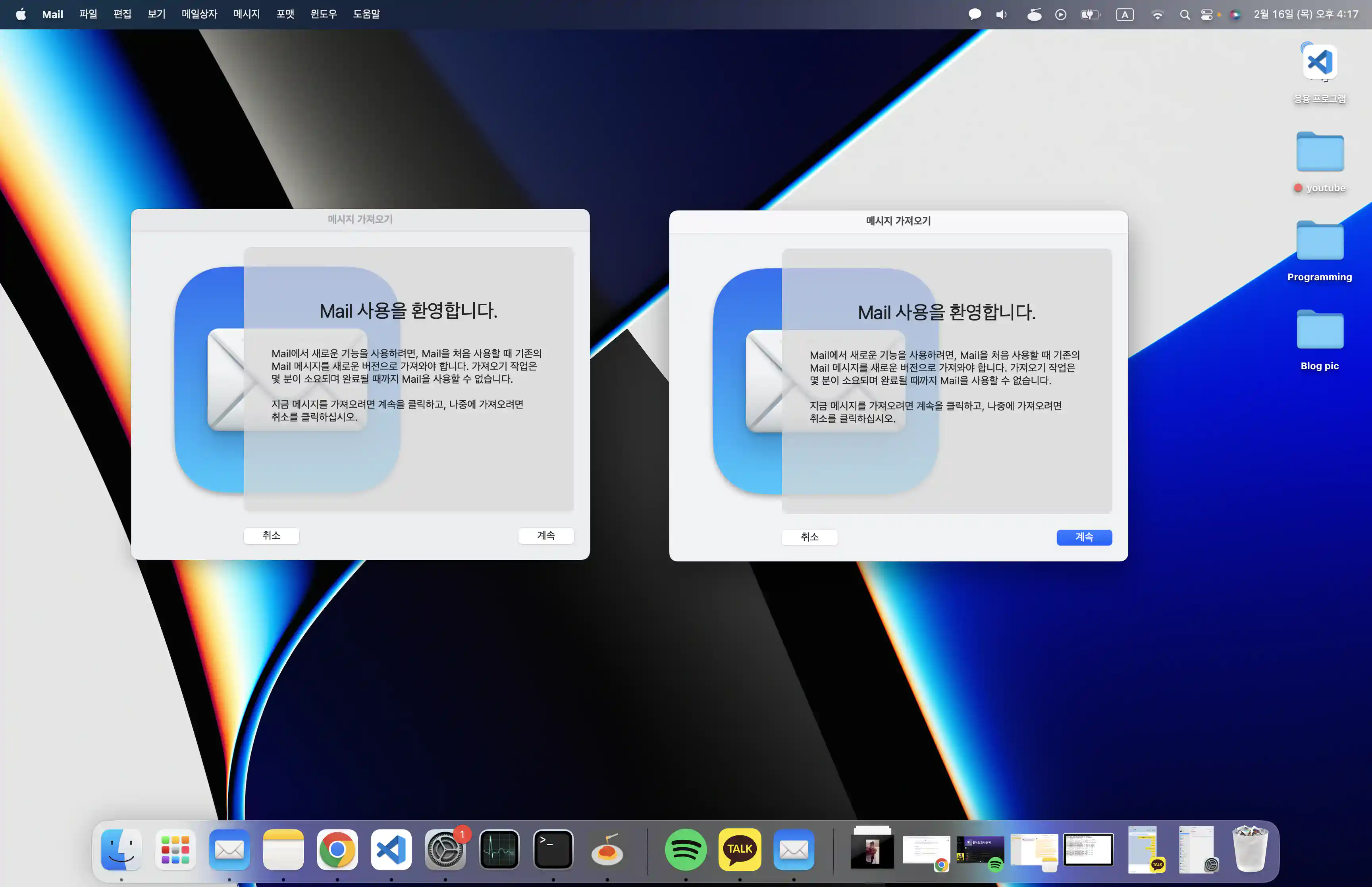Click 취소 in the right dialog
Viewport: 1372px width, 887px height.
tap(809, 537)
